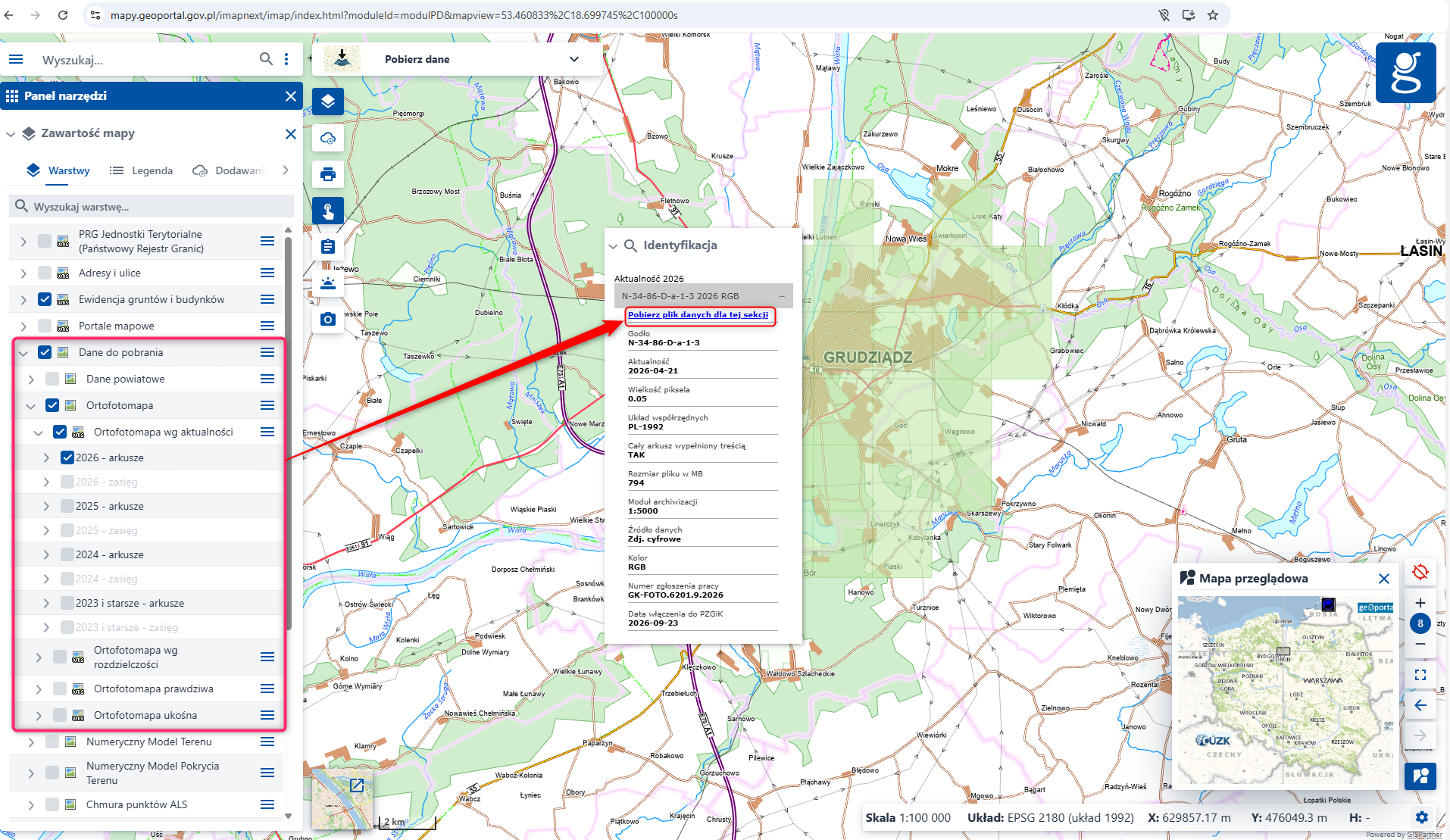Enable the Adresy i ulice layer checkbox
Screen dimensions: 1450x840
[x=45, y=273]
